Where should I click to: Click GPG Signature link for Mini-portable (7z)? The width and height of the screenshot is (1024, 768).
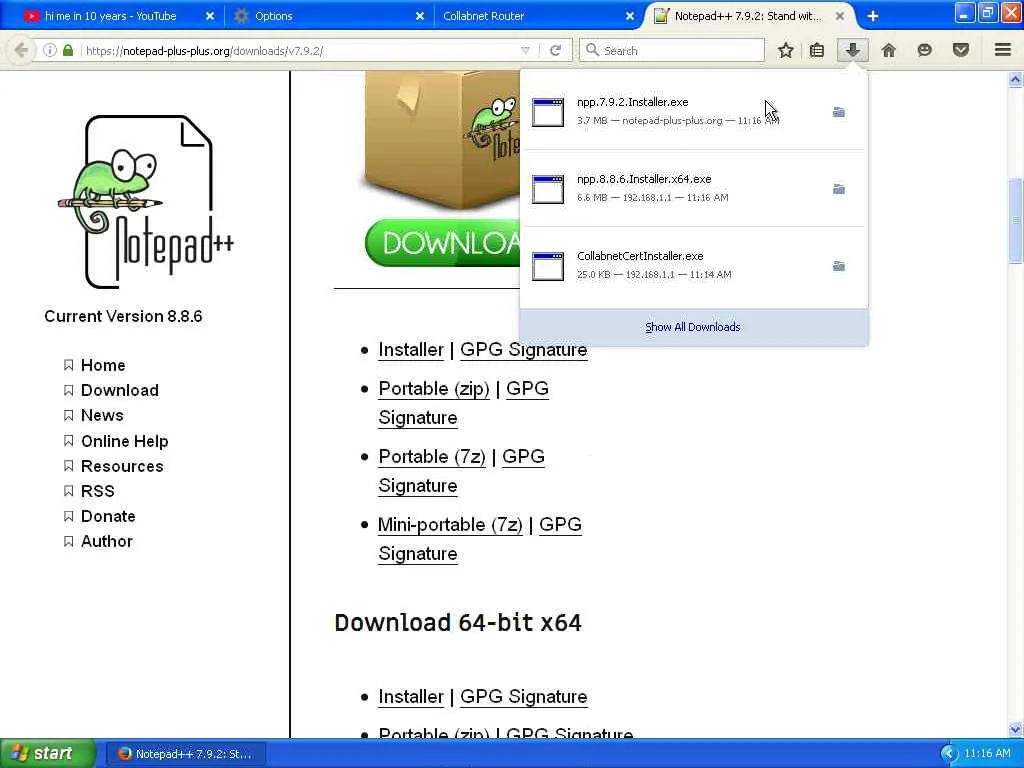coord(560,525)
